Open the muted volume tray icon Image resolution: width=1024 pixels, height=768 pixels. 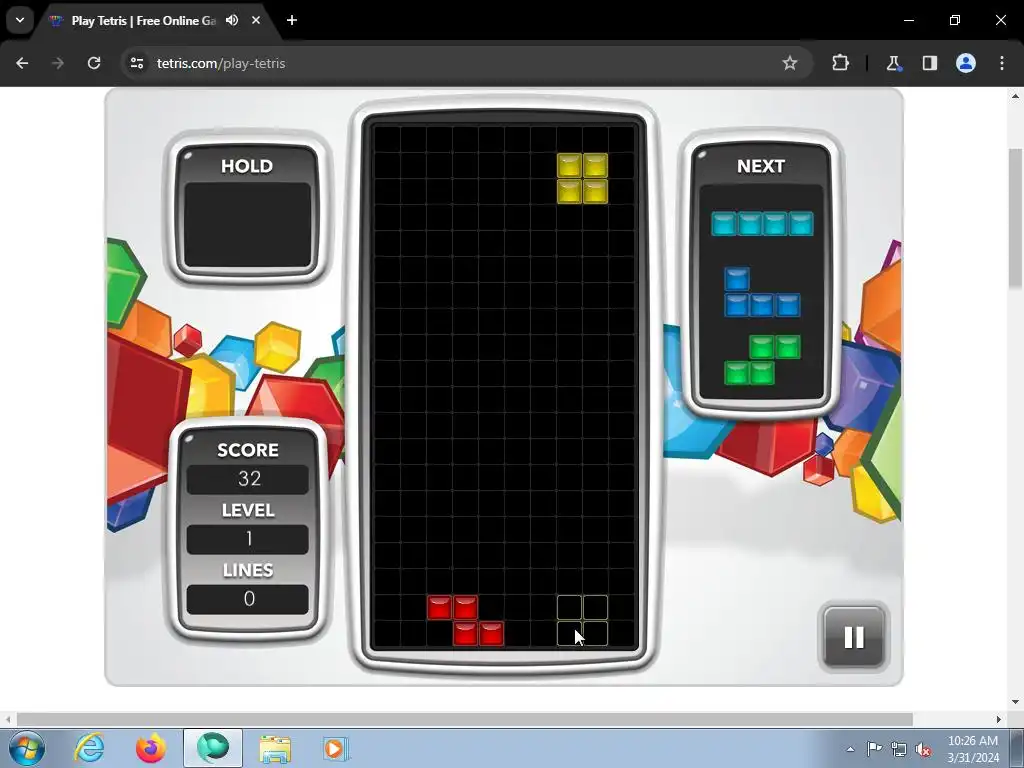[x=923, y=749]
